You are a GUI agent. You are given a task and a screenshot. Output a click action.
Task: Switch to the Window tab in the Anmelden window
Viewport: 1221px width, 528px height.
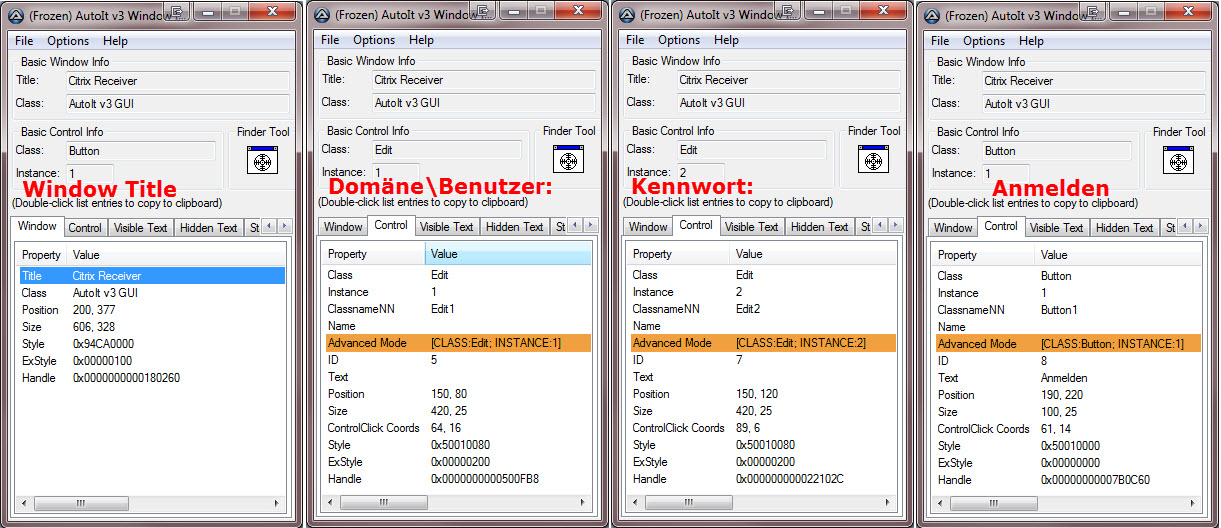point(953,228)
